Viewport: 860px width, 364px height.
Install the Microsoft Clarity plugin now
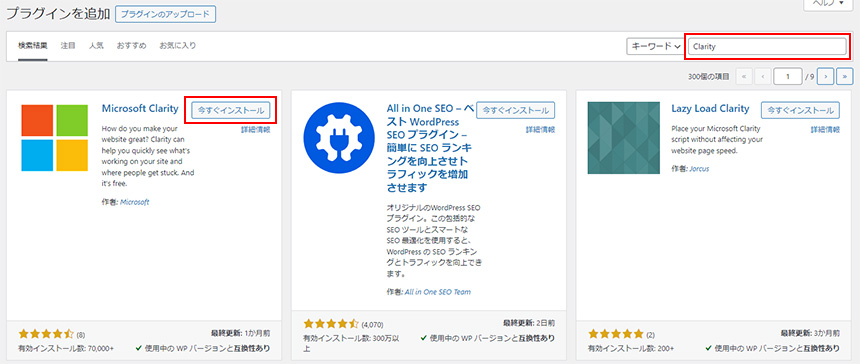pyautogui.click(x=231, y=110)
